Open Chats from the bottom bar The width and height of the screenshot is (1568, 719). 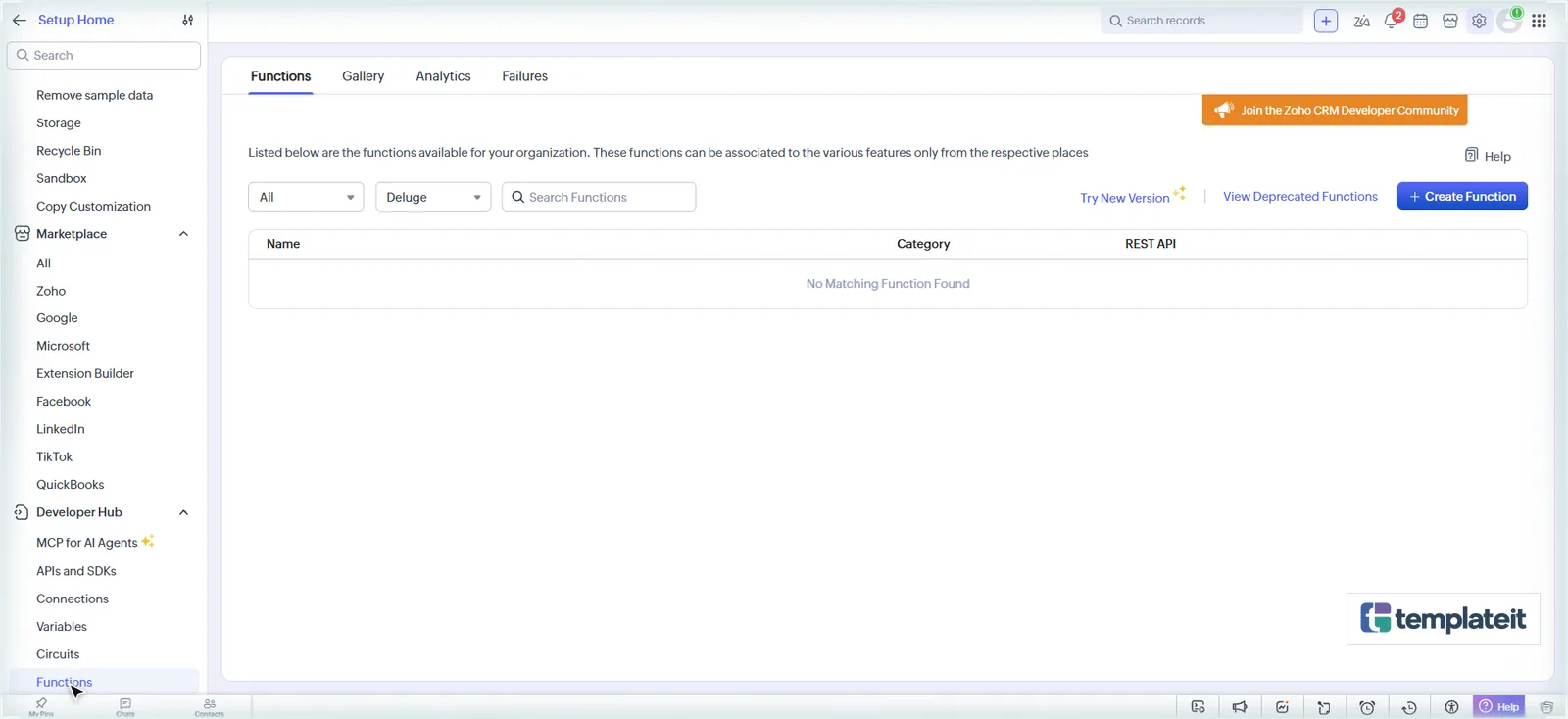pyautogui.click(x=125, y=707)
